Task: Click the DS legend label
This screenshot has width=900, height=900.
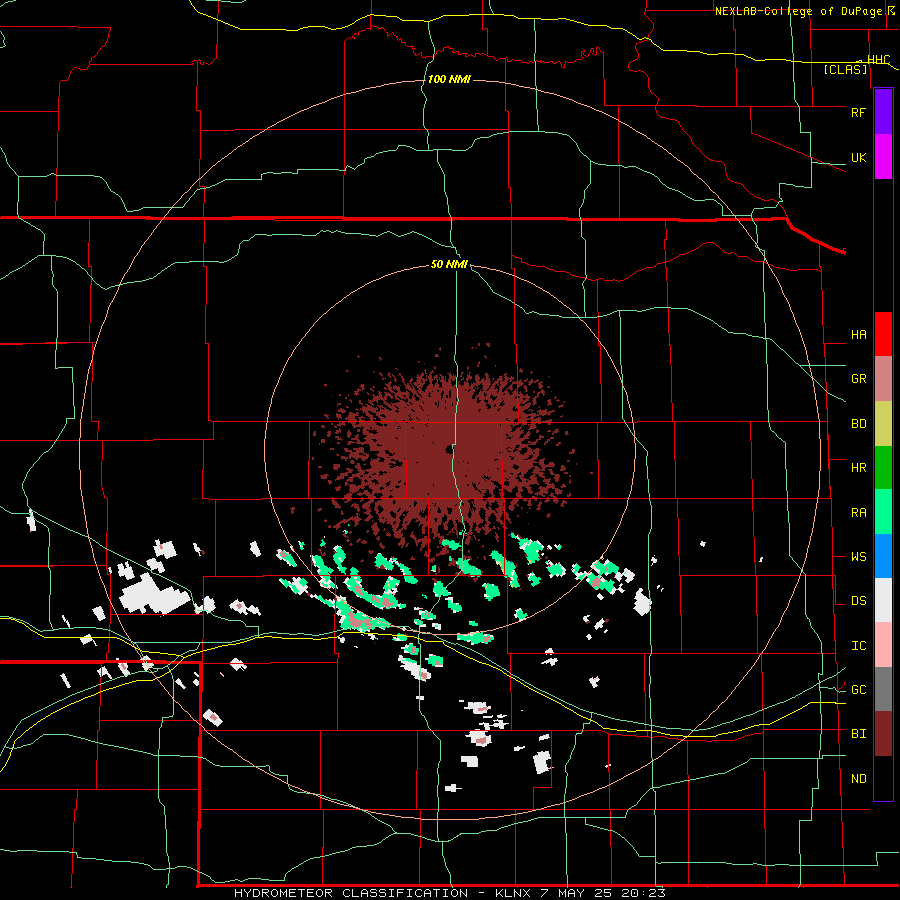Action: (x=858, y=601)
